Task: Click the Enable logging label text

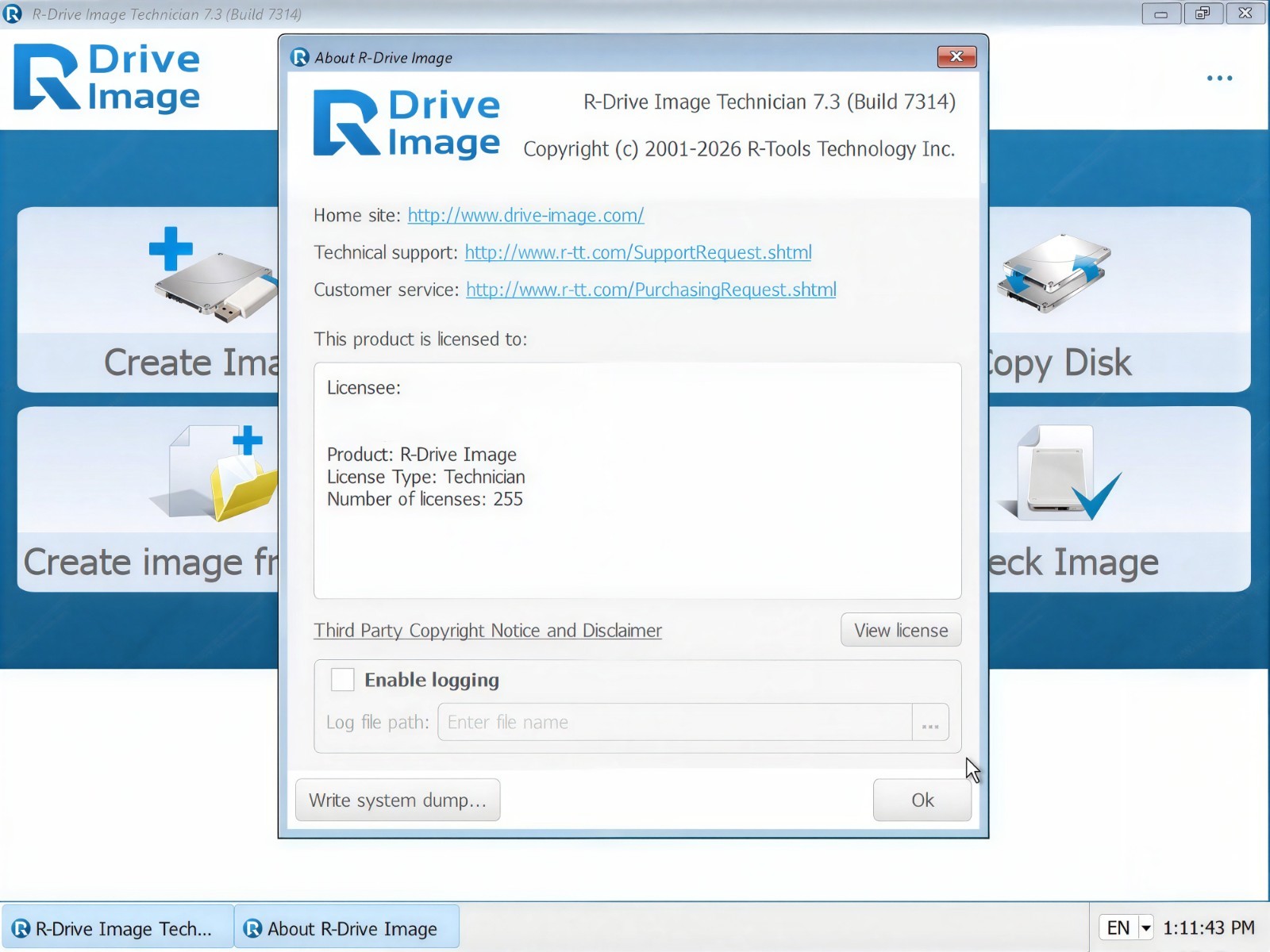Action: point(432,680)
